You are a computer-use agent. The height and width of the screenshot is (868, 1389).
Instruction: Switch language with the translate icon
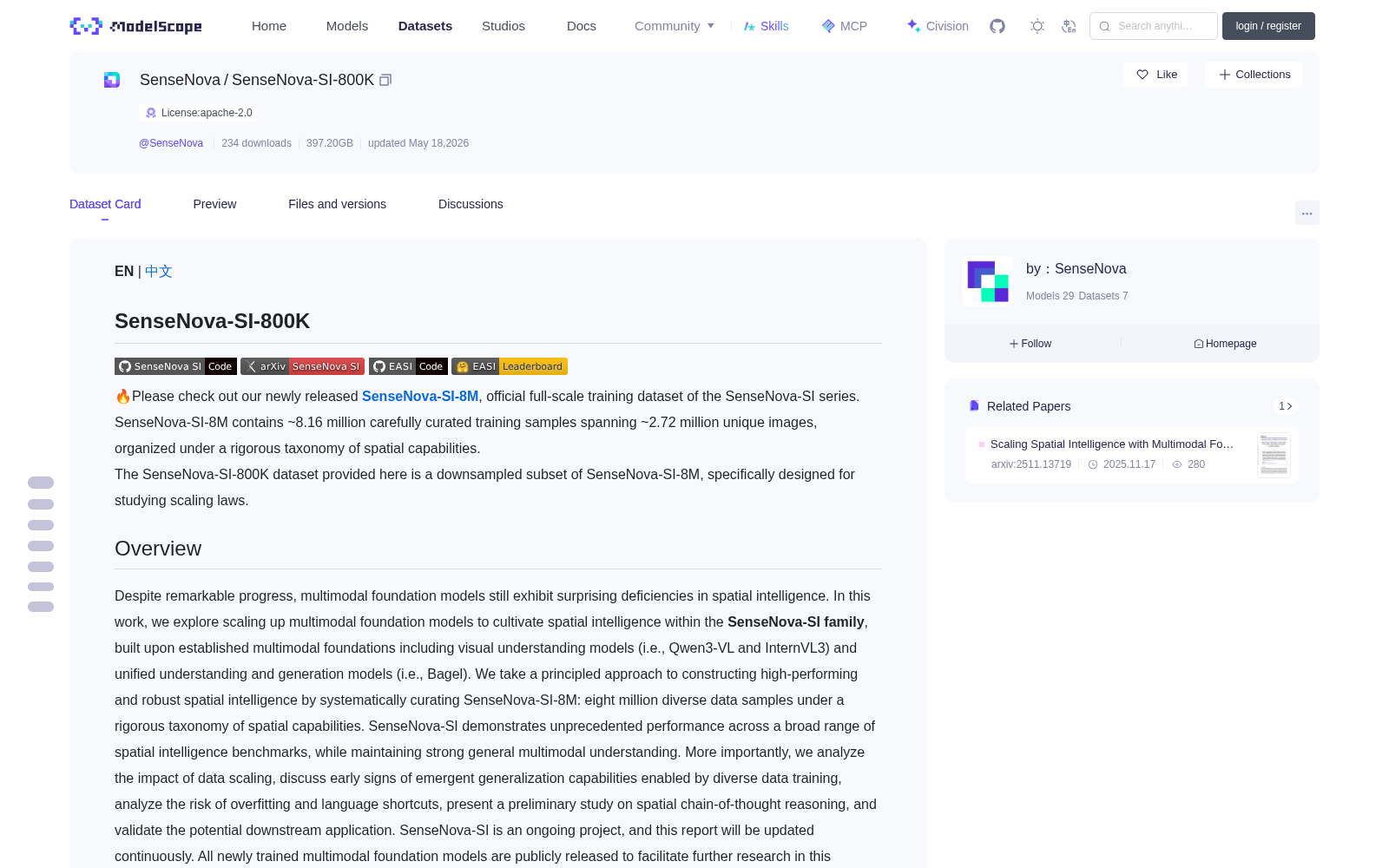[1069, 26]
